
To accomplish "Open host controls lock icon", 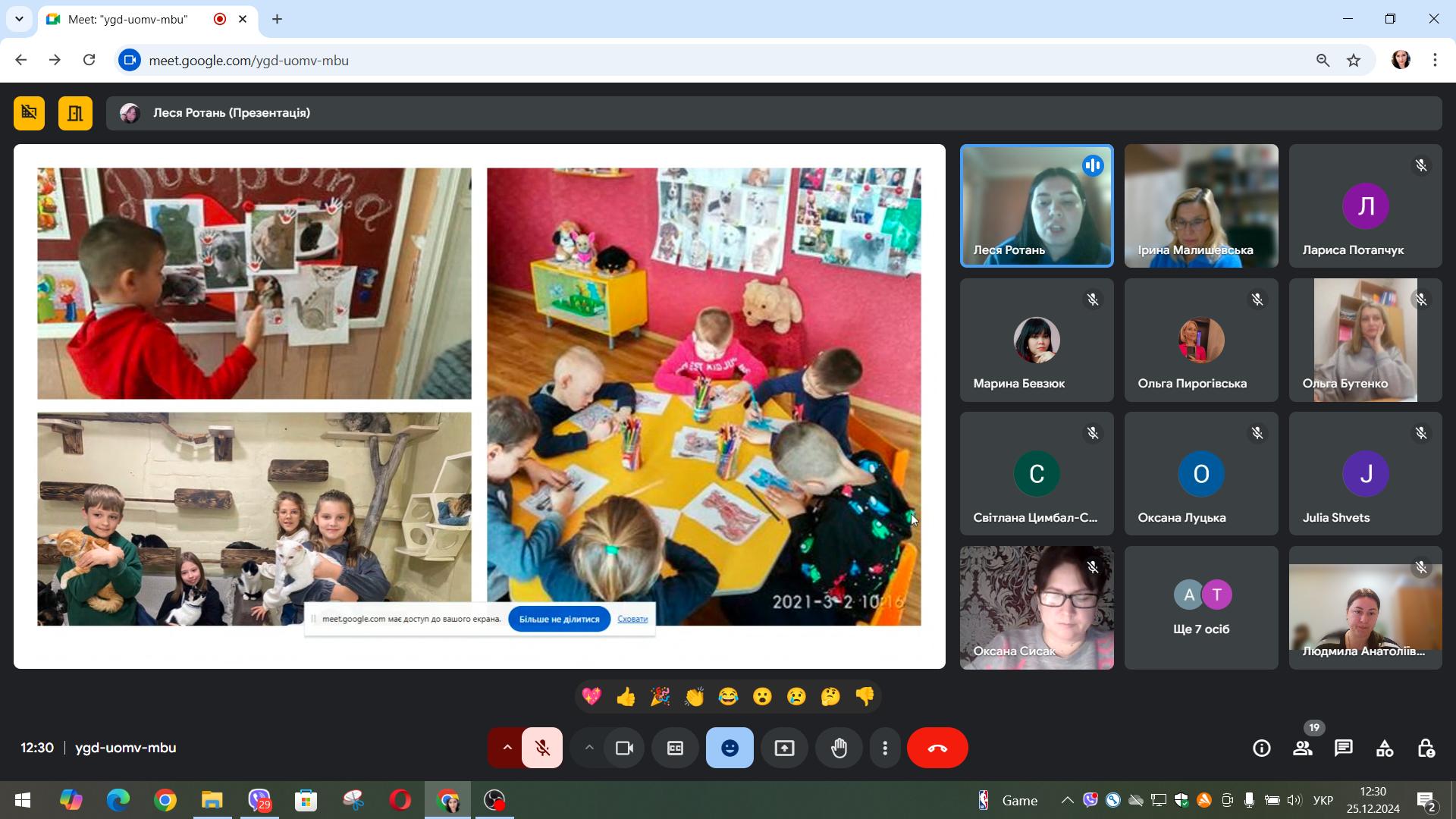I will click(1426, 748).
